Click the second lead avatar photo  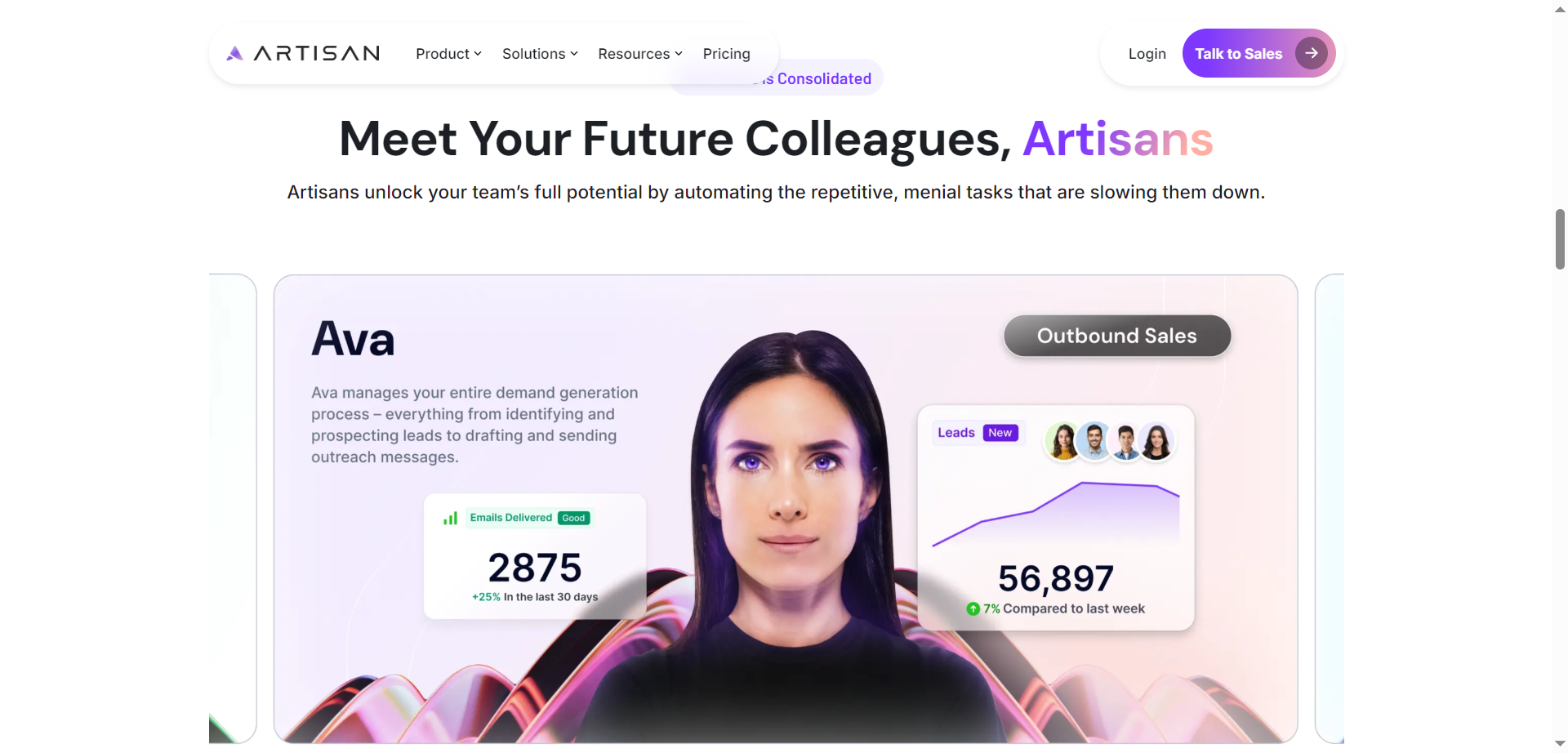(x=1094, y=442)
